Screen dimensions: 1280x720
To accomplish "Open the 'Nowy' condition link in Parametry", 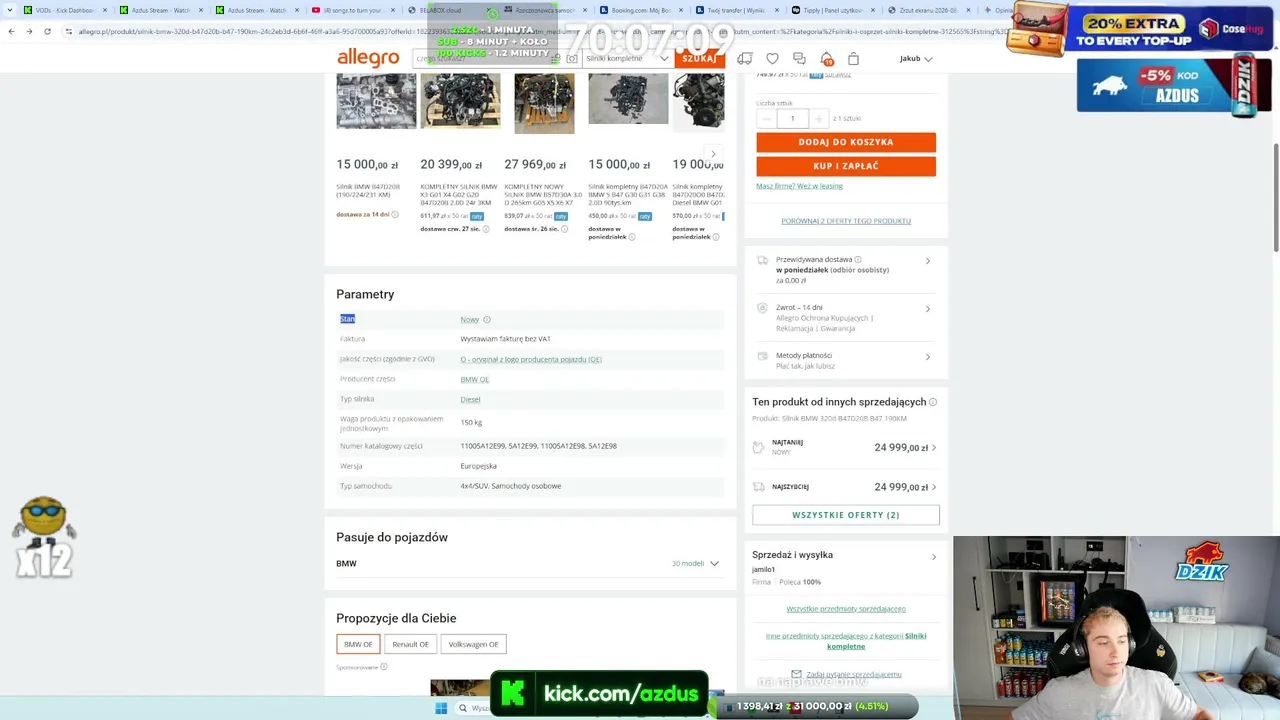I will (x=469, y=320).
